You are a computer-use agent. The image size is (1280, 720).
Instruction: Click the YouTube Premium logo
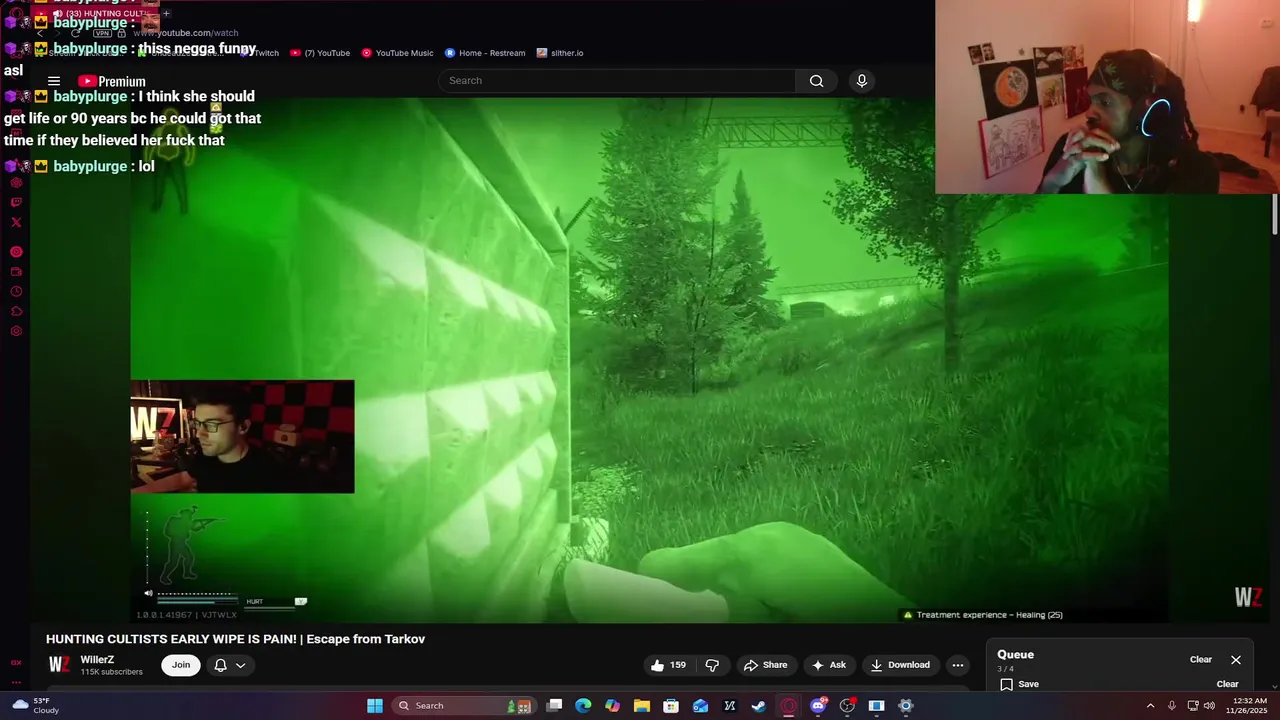(112, 81)
